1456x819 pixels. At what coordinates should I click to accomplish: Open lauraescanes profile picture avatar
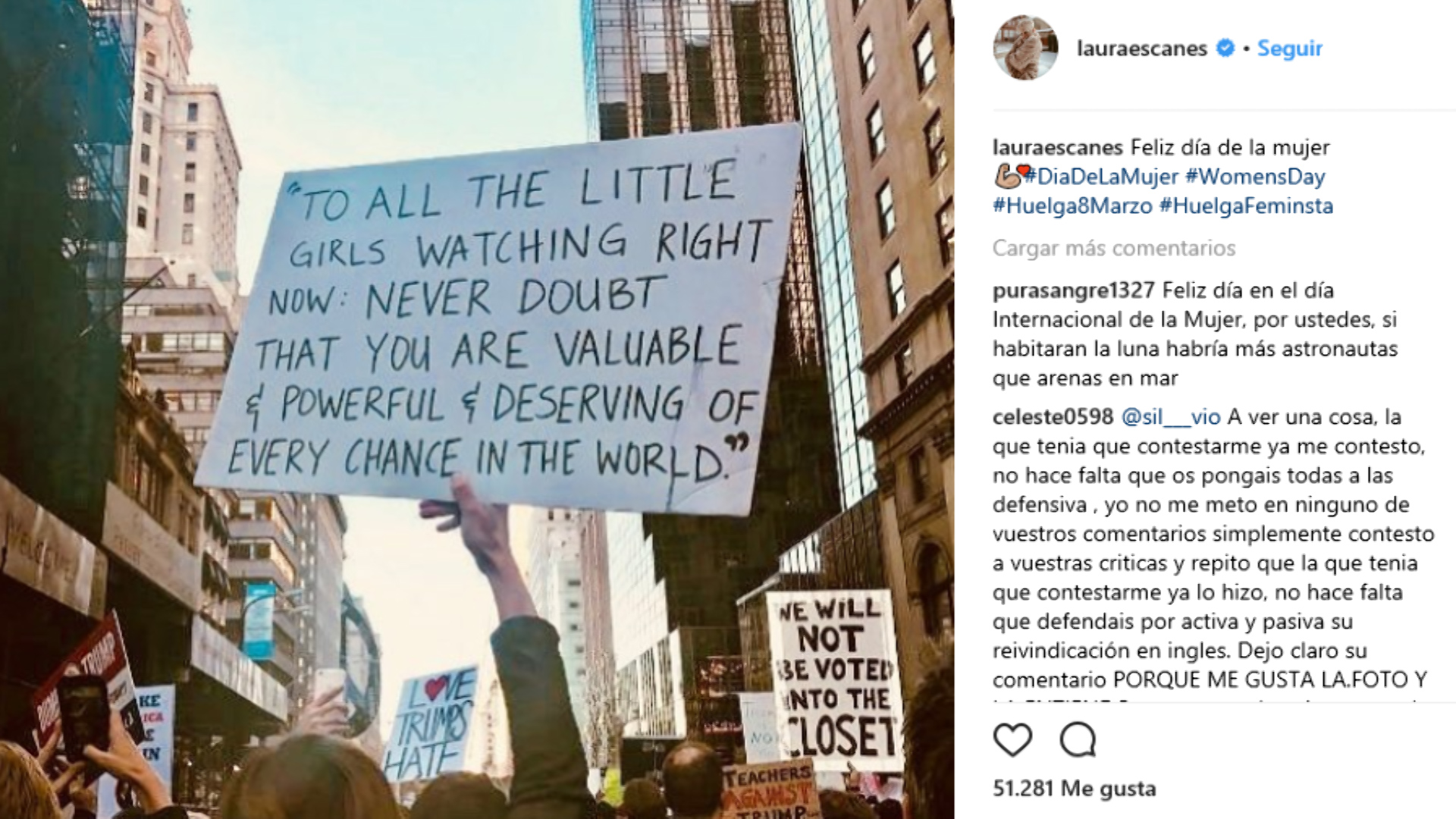pyautogui.click(x=1025, y=47)
